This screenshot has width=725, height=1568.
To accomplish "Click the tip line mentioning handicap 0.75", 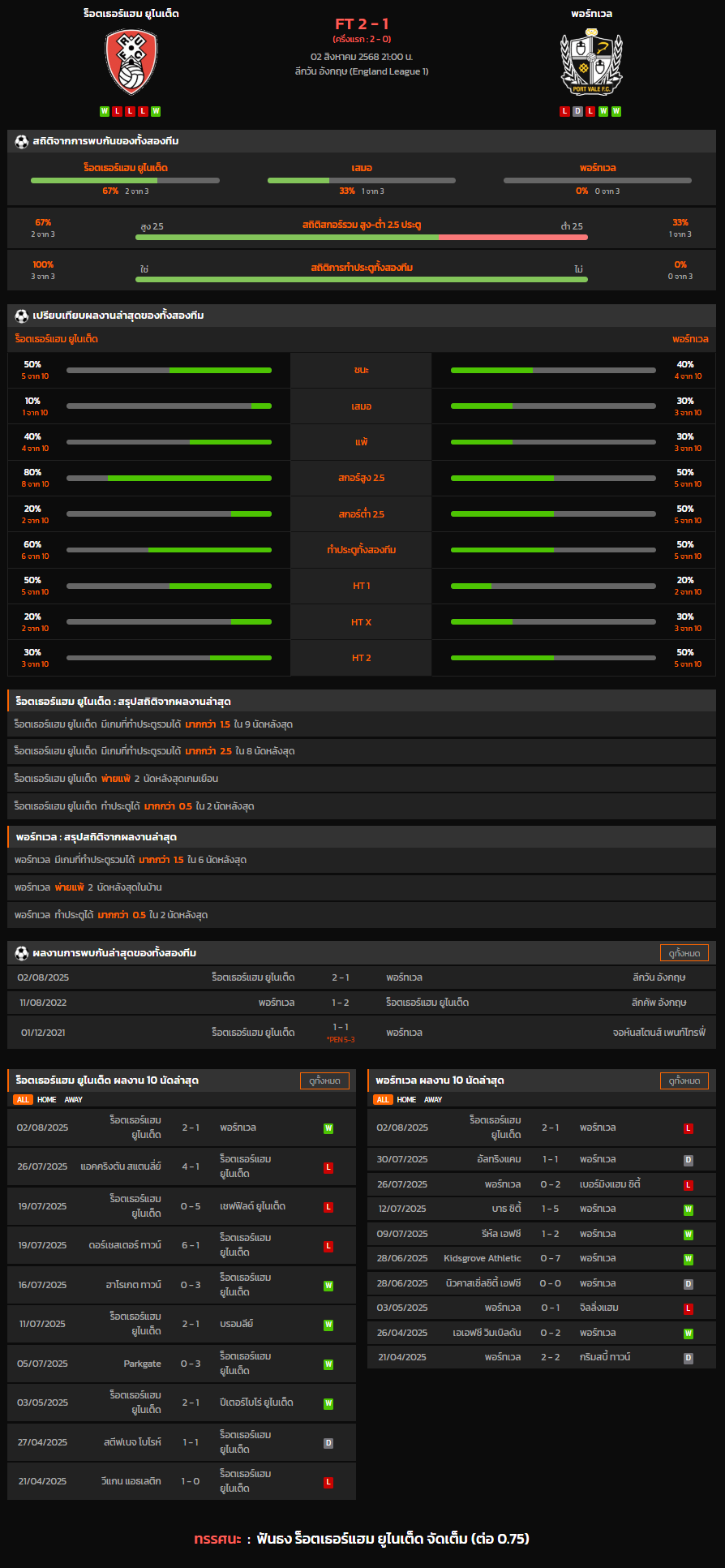I will point(362,1539).
